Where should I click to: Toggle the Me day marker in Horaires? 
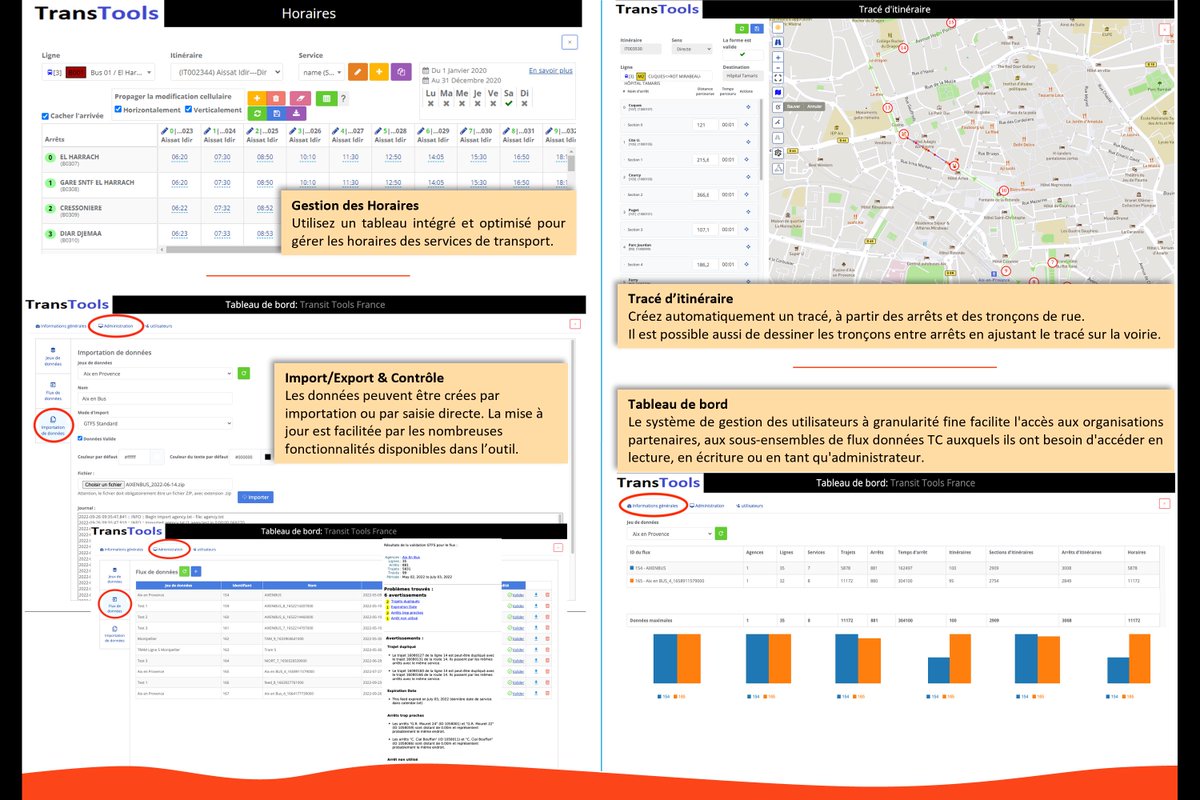pos(462,103)
